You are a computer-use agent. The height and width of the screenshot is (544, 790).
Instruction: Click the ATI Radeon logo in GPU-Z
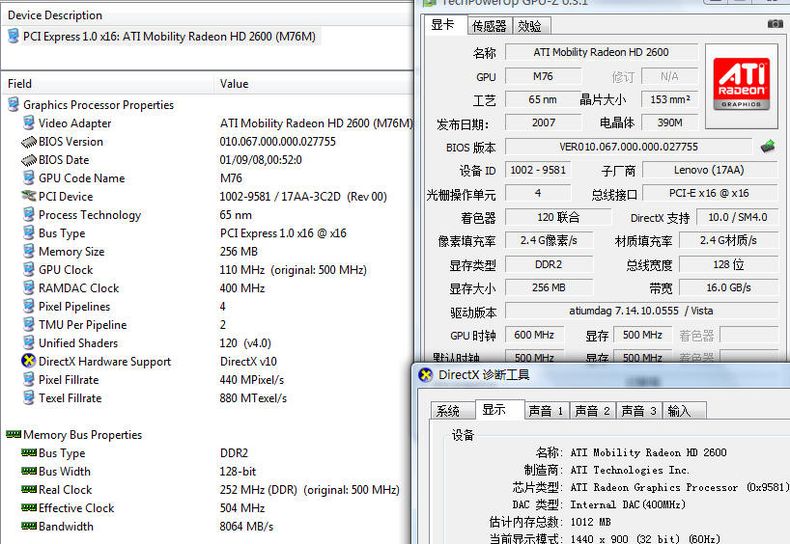(x=741, y=85)
